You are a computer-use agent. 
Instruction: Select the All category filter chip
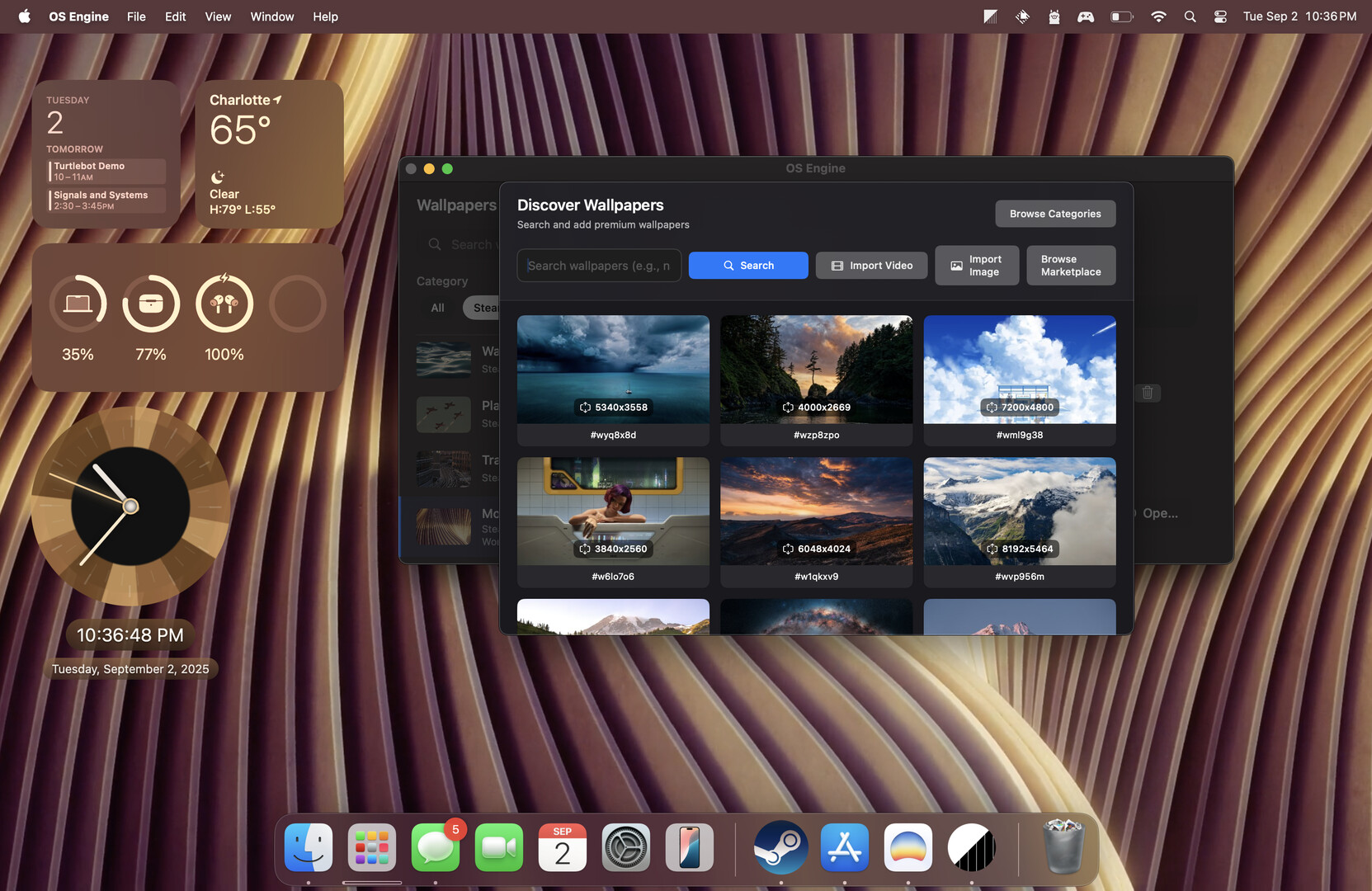coord(436,307)
